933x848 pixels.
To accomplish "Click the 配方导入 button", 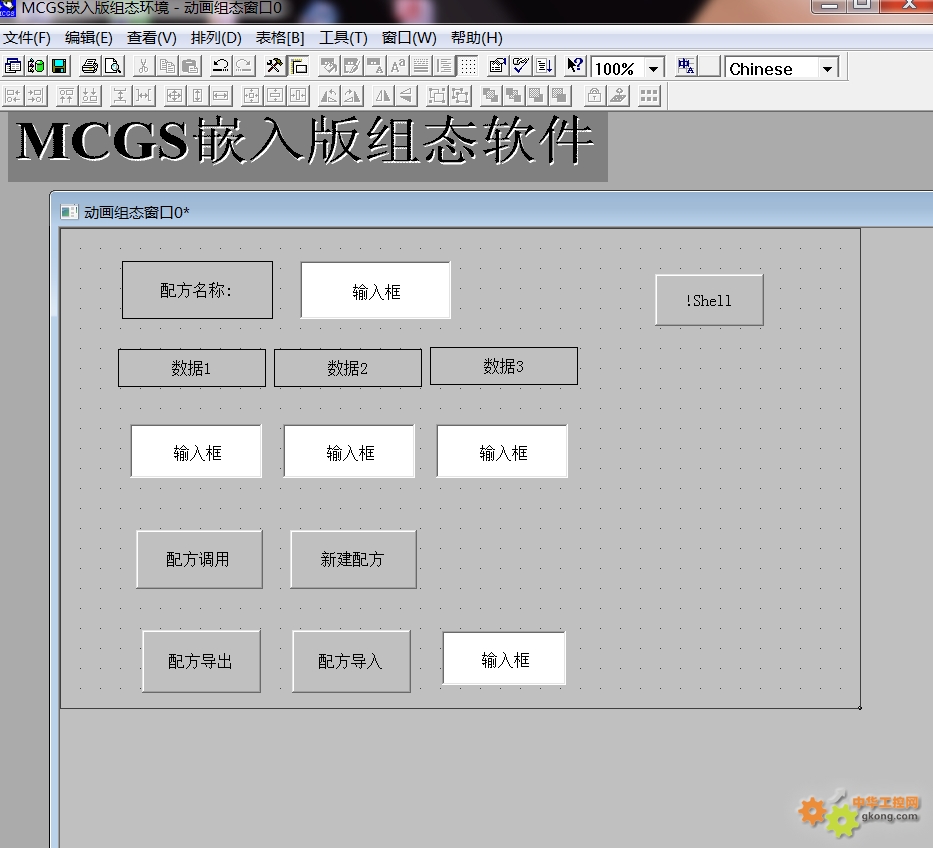I will (352, 661).
